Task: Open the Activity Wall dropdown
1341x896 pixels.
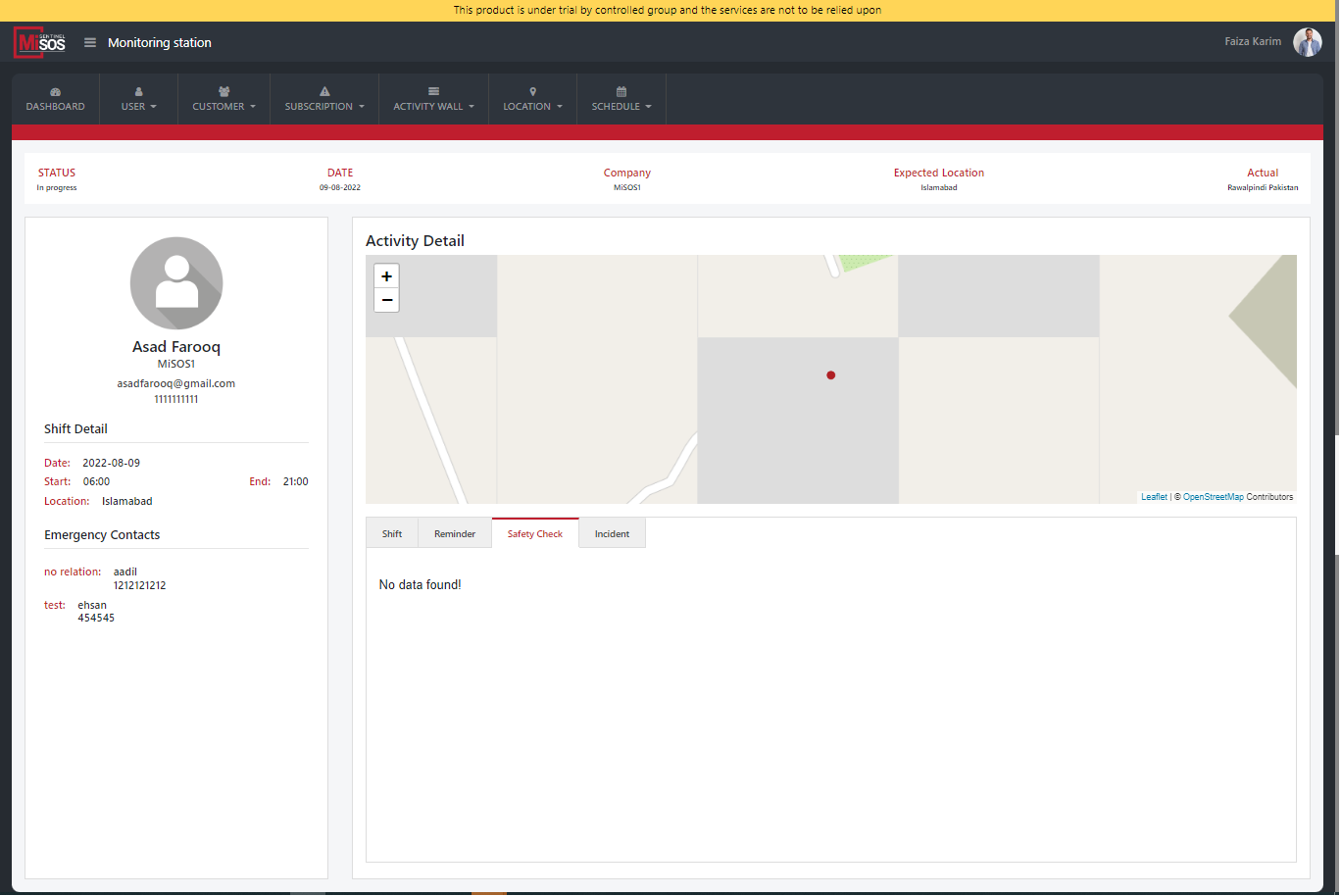Action: [x=433, y=100]
